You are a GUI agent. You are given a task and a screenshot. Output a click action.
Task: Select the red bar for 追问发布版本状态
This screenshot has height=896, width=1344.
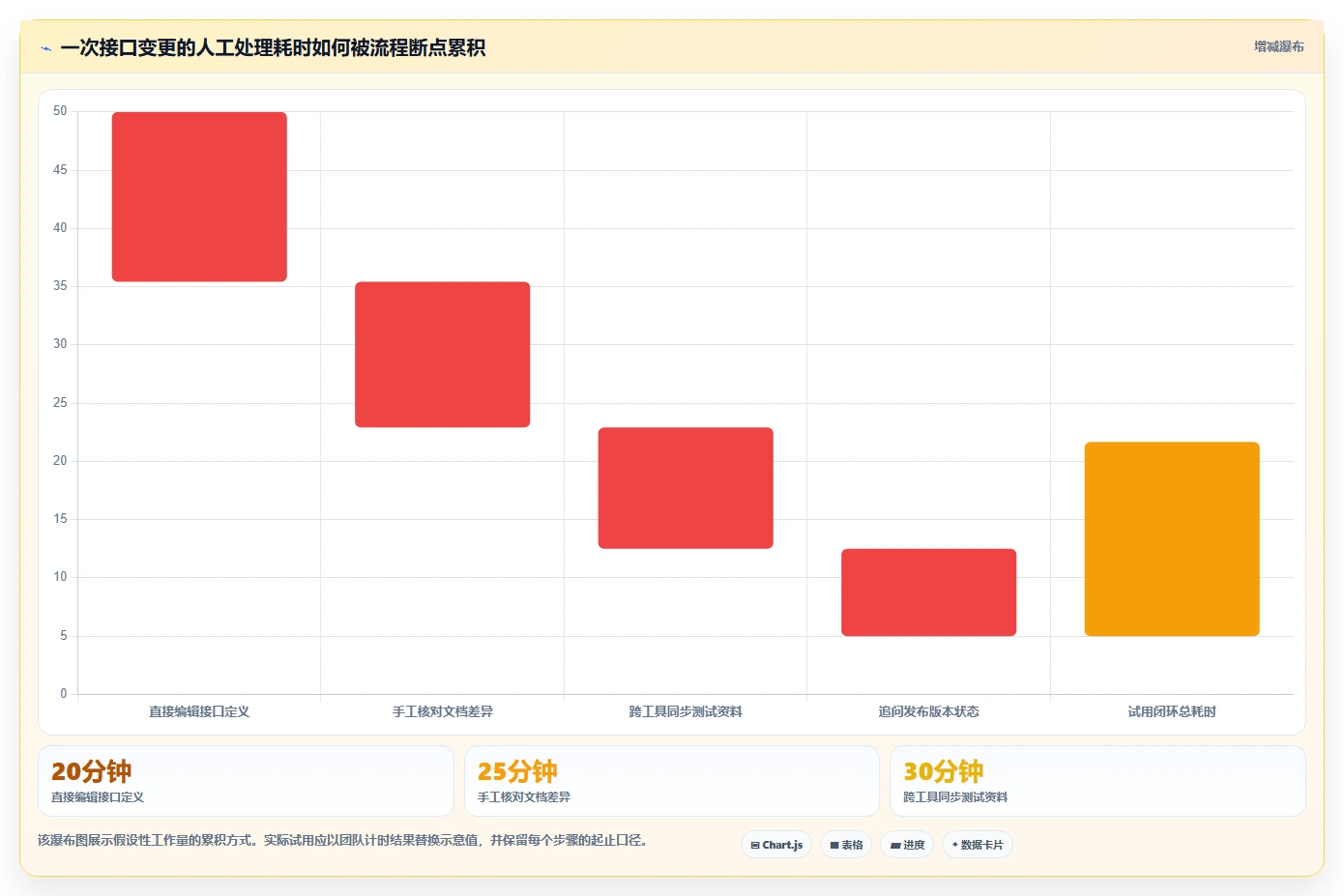(x=928, y=593)
